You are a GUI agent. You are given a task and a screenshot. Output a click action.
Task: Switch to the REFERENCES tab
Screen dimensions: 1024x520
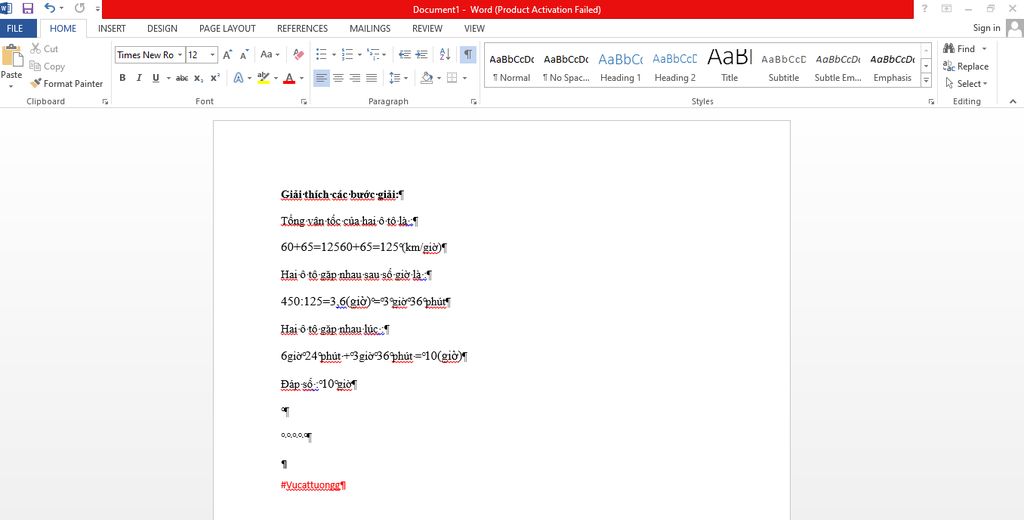[302, 28]
